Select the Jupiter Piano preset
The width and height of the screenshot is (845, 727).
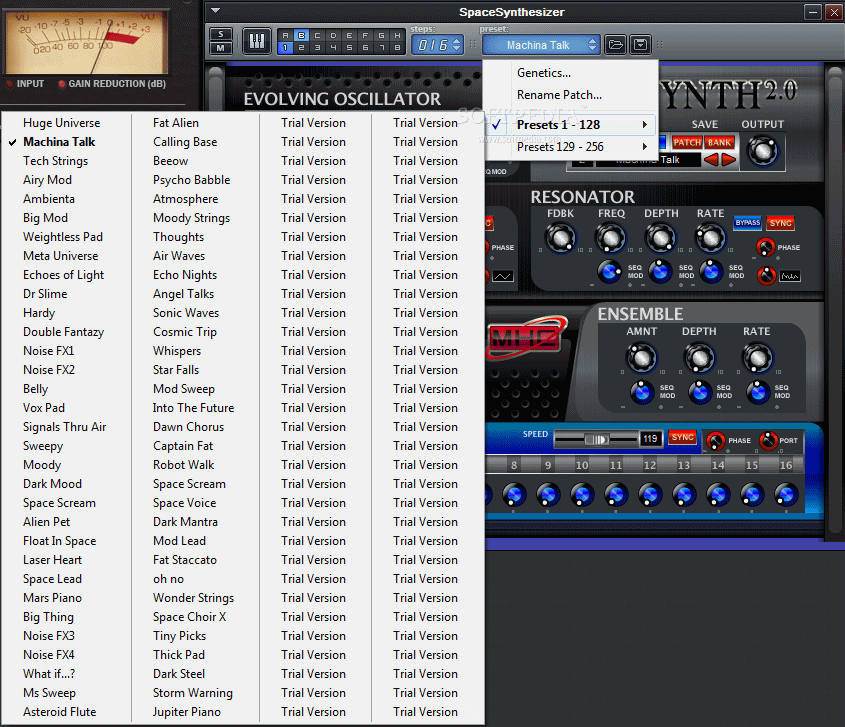(186, 712)
